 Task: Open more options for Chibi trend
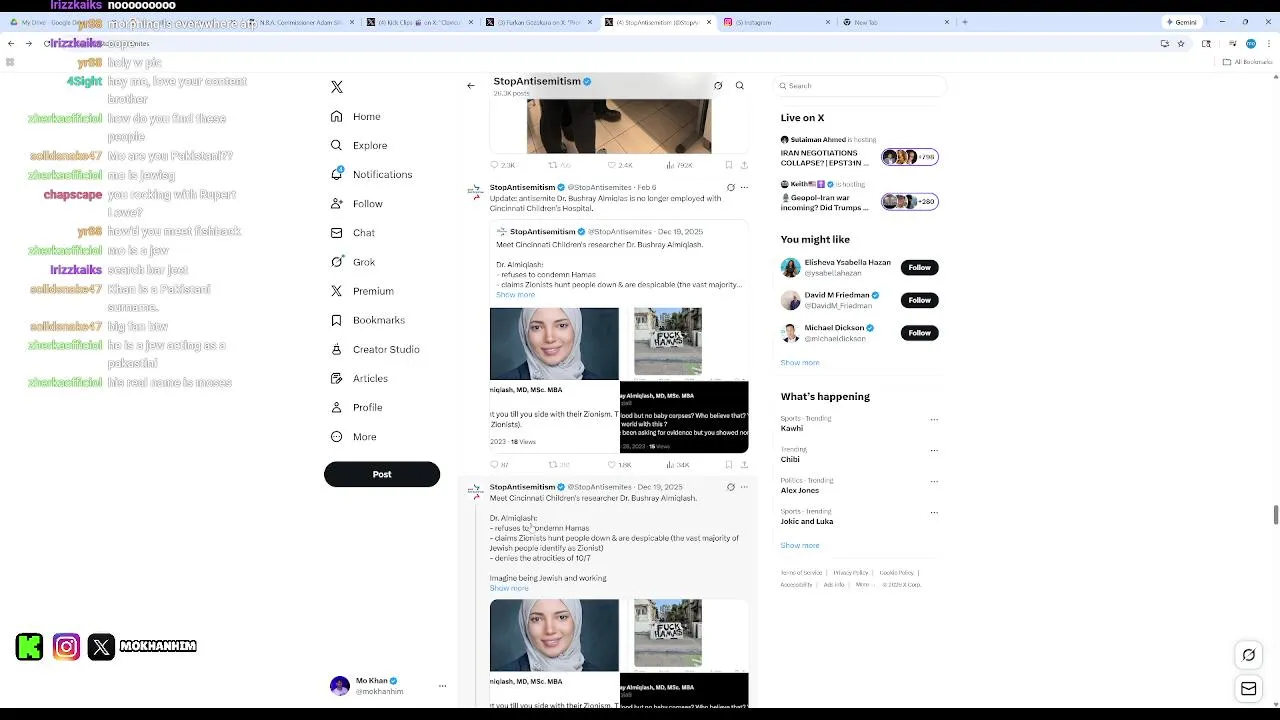pos(934,451)
